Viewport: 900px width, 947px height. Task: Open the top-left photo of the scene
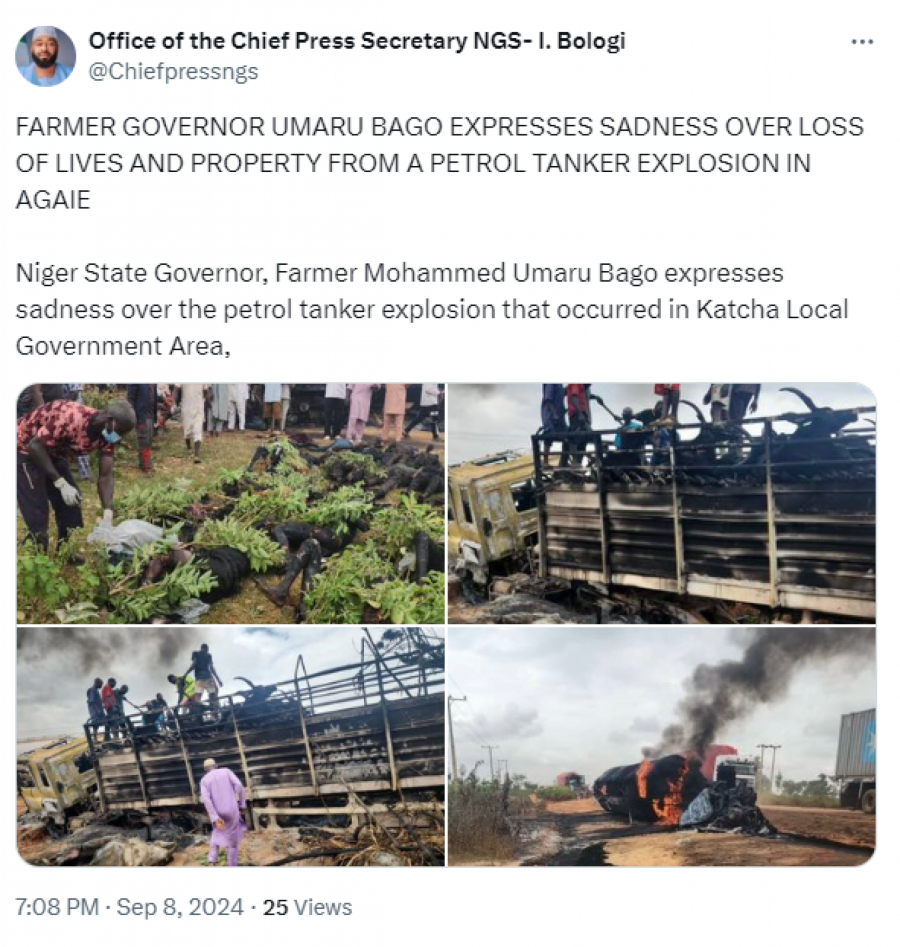[x=230, y=503]
